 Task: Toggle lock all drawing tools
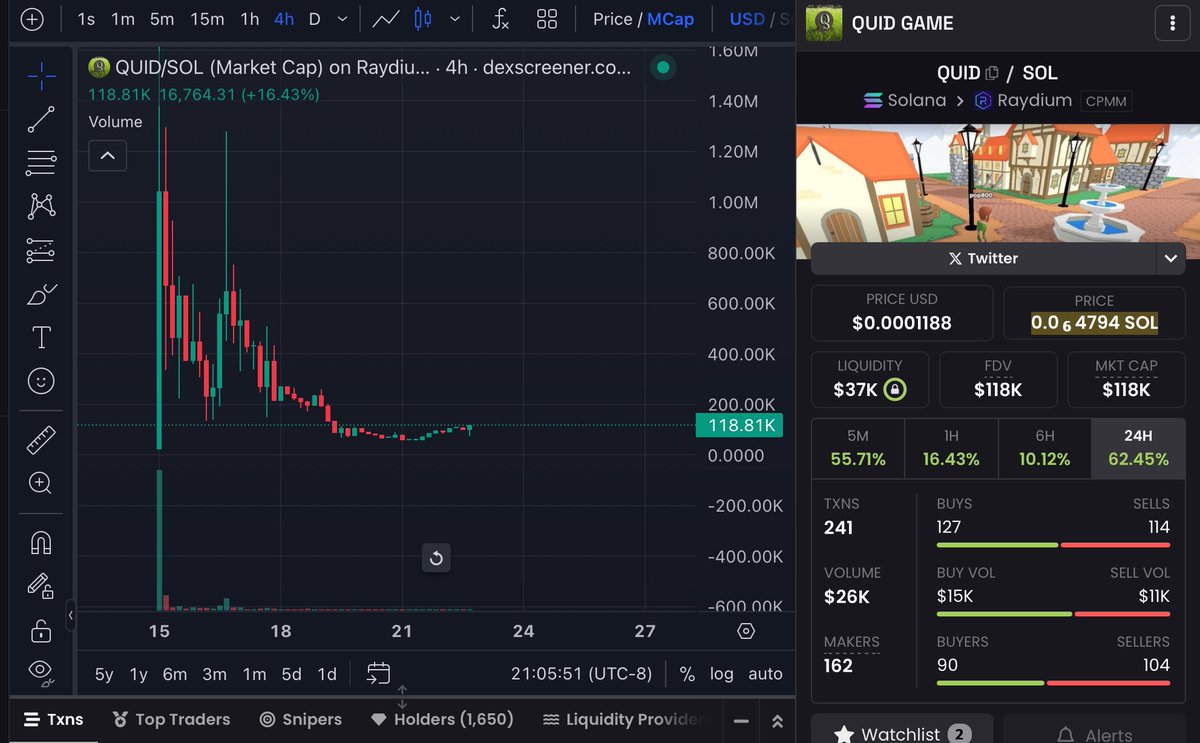(x=41, y=630)
